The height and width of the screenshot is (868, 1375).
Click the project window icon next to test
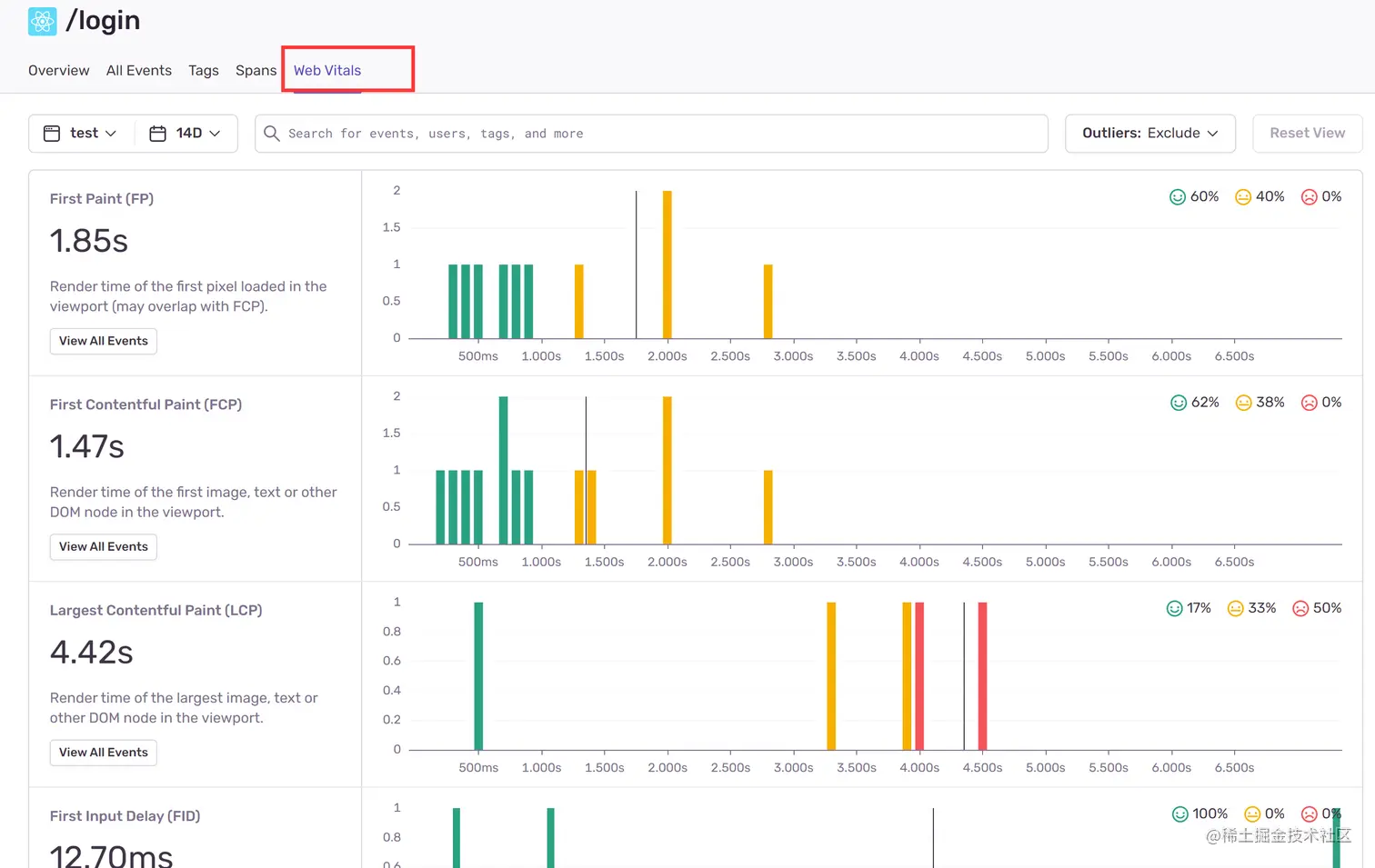pos(52,133)
